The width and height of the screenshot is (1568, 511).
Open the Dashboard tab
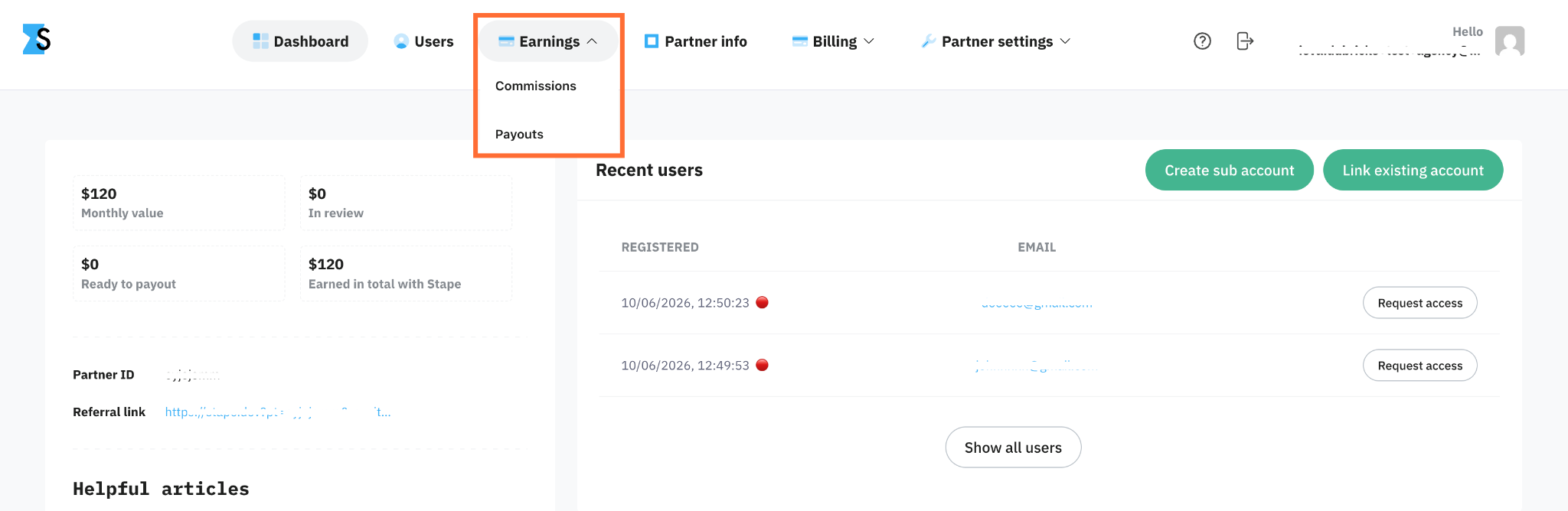[300, 41]
